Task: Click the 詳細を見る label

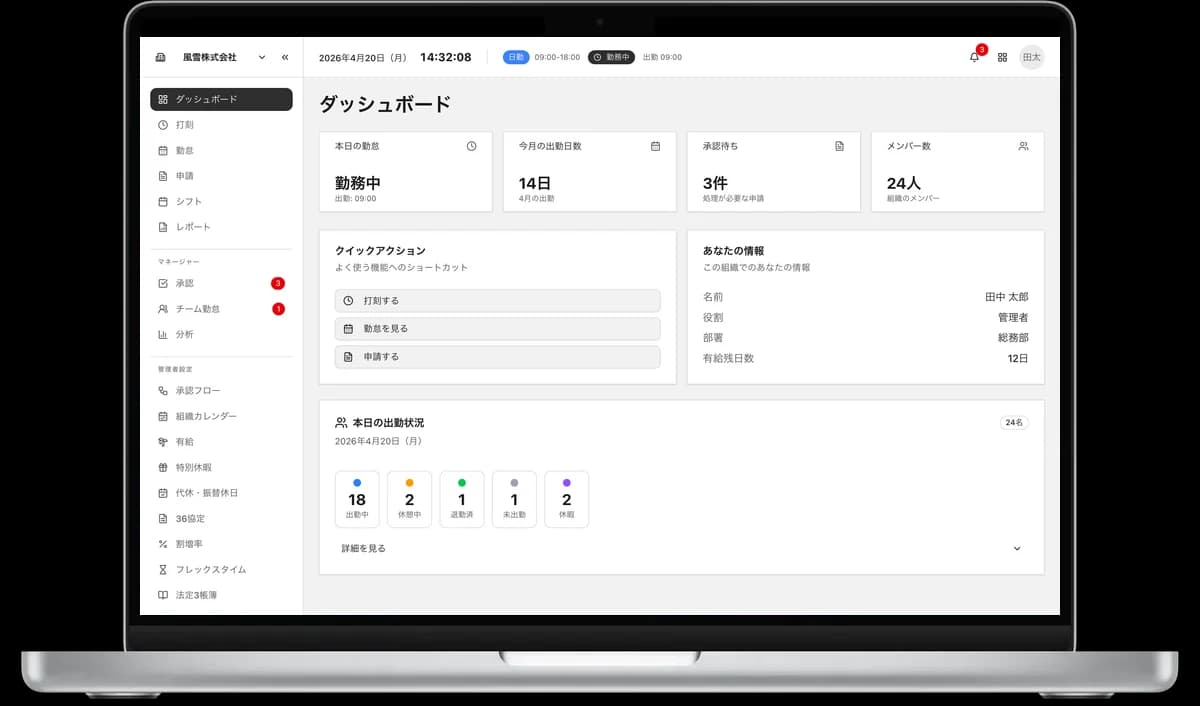Action: pos(363,548)
